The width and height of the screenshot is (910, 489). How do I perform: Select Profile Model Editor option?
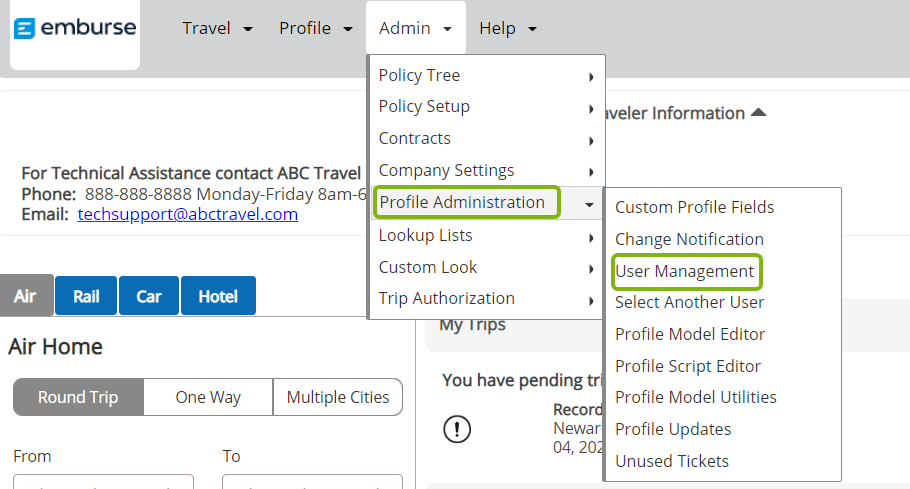(x=690, y=334)
